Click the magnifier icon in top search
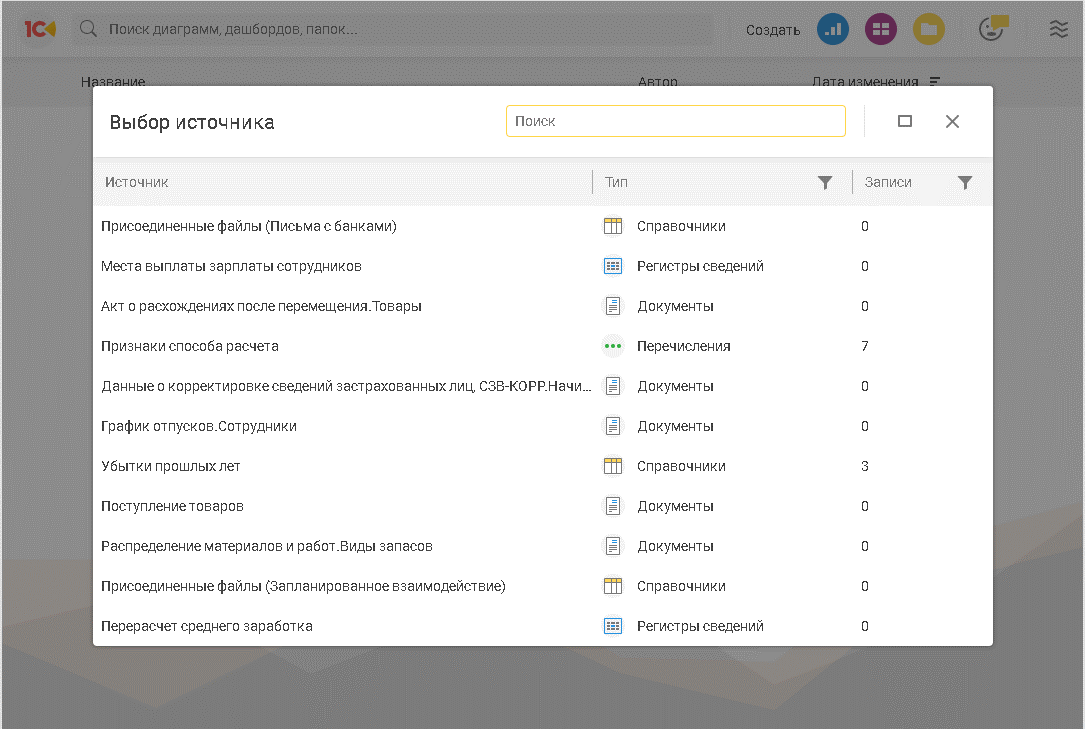The width and height of the screenshot is (1085, 729). [x=89, y=29]
